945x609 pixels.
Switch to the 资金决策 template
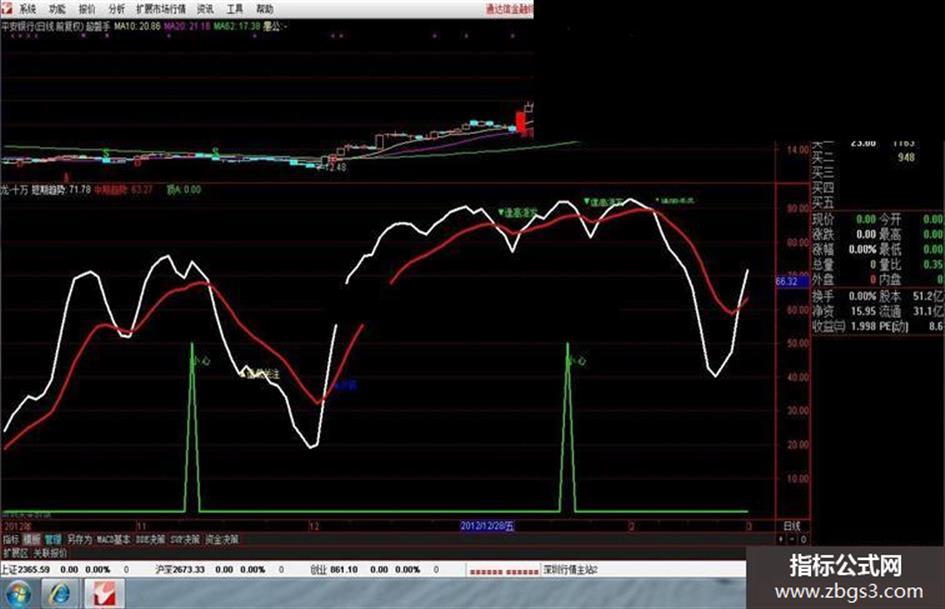click(222, 539)
